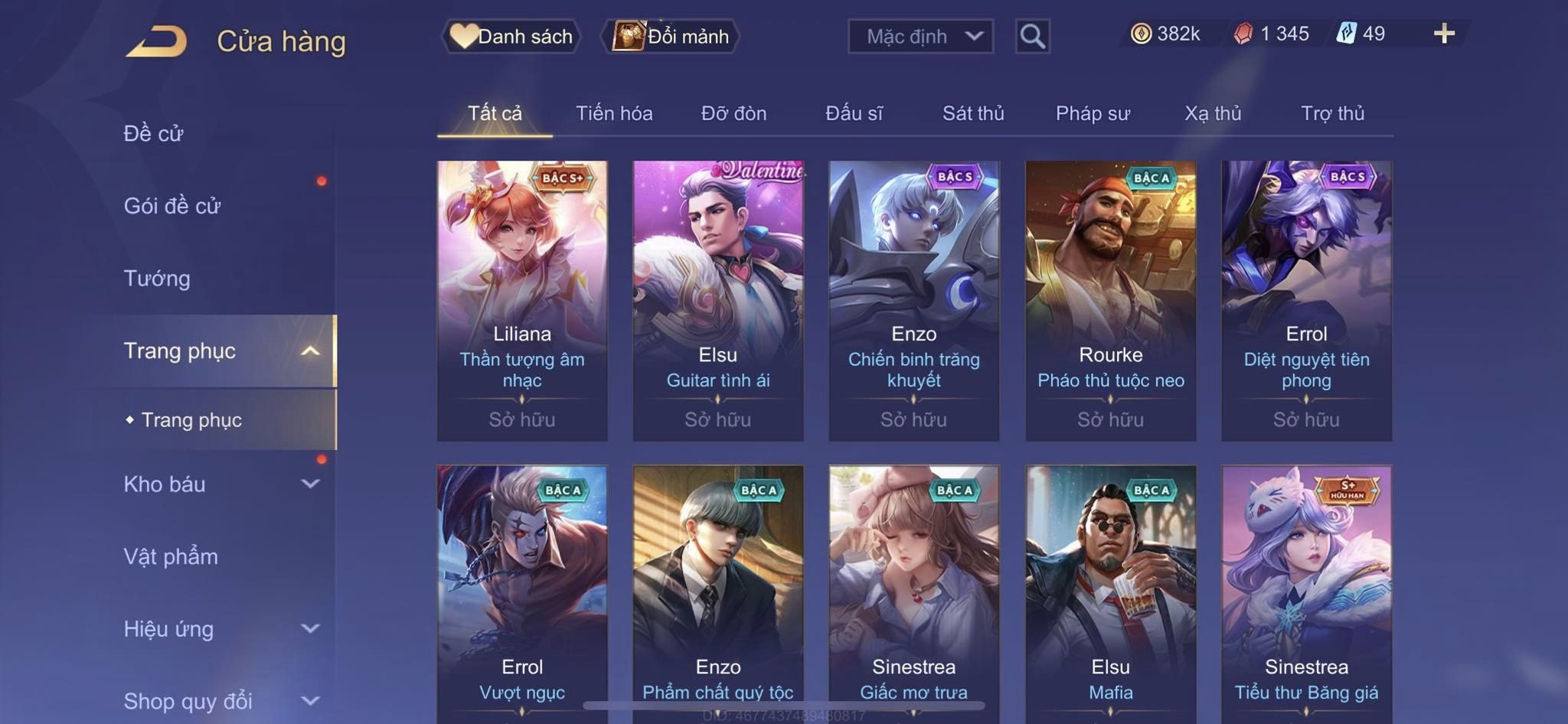The image size is (1568, 724).
Task: Go to the Tướng sidebar item
Action: pos(157,278)
